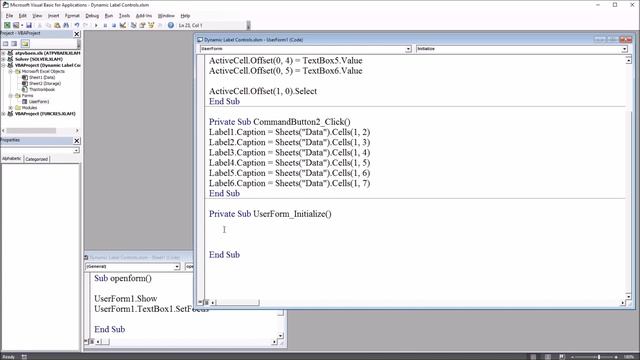This screenshot has height=360, width=640.
Task: Open the View menu
Action: [x=37, y=16]
